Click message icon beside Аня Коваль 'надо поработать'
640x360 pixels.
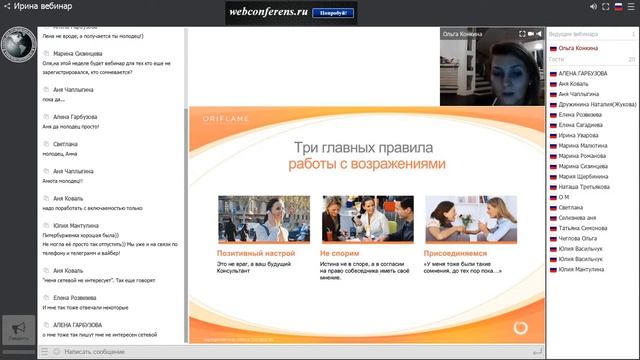point(46,198)
